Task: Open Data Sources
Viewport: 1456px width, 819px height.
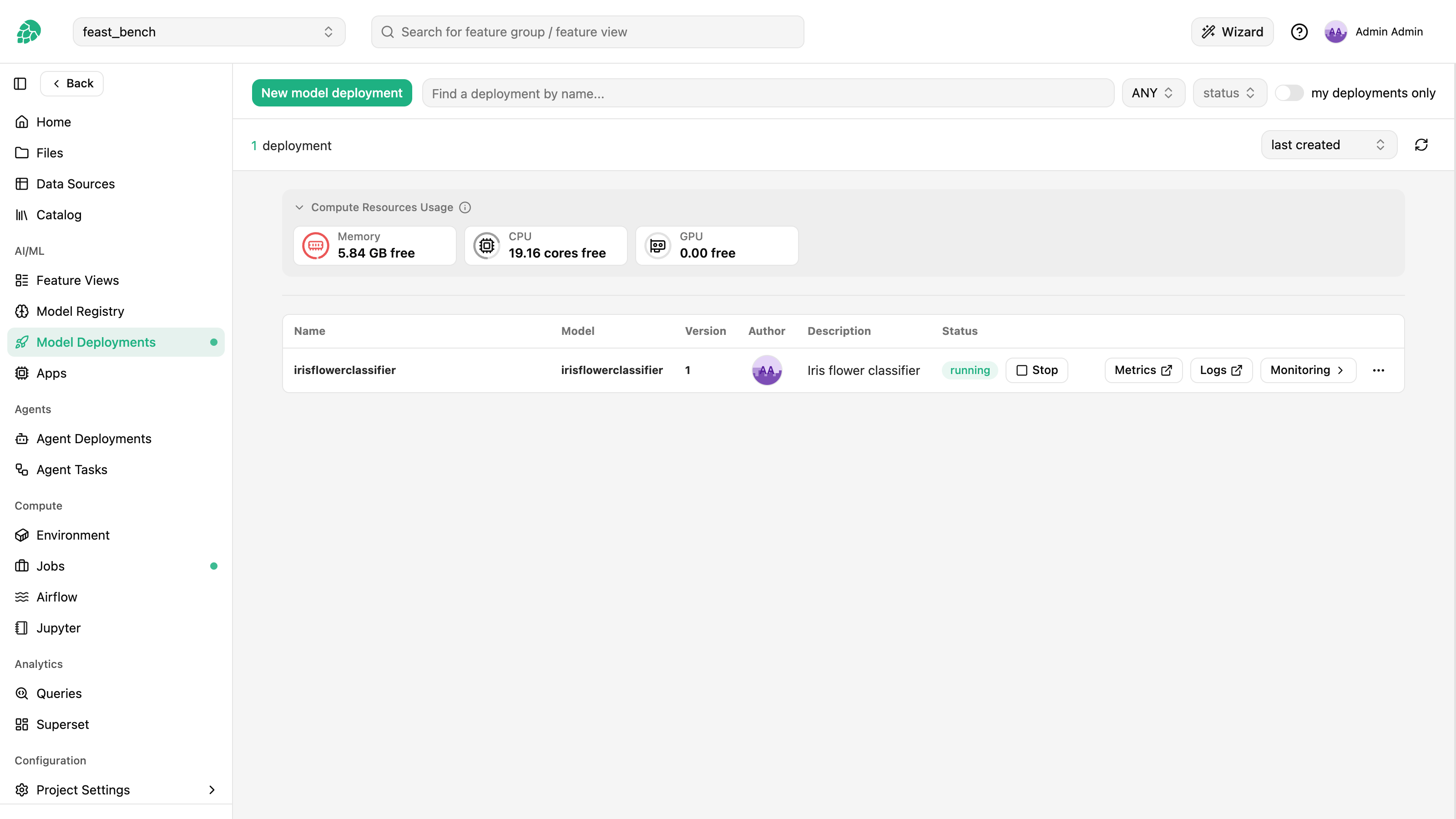Action: (116, 184)
